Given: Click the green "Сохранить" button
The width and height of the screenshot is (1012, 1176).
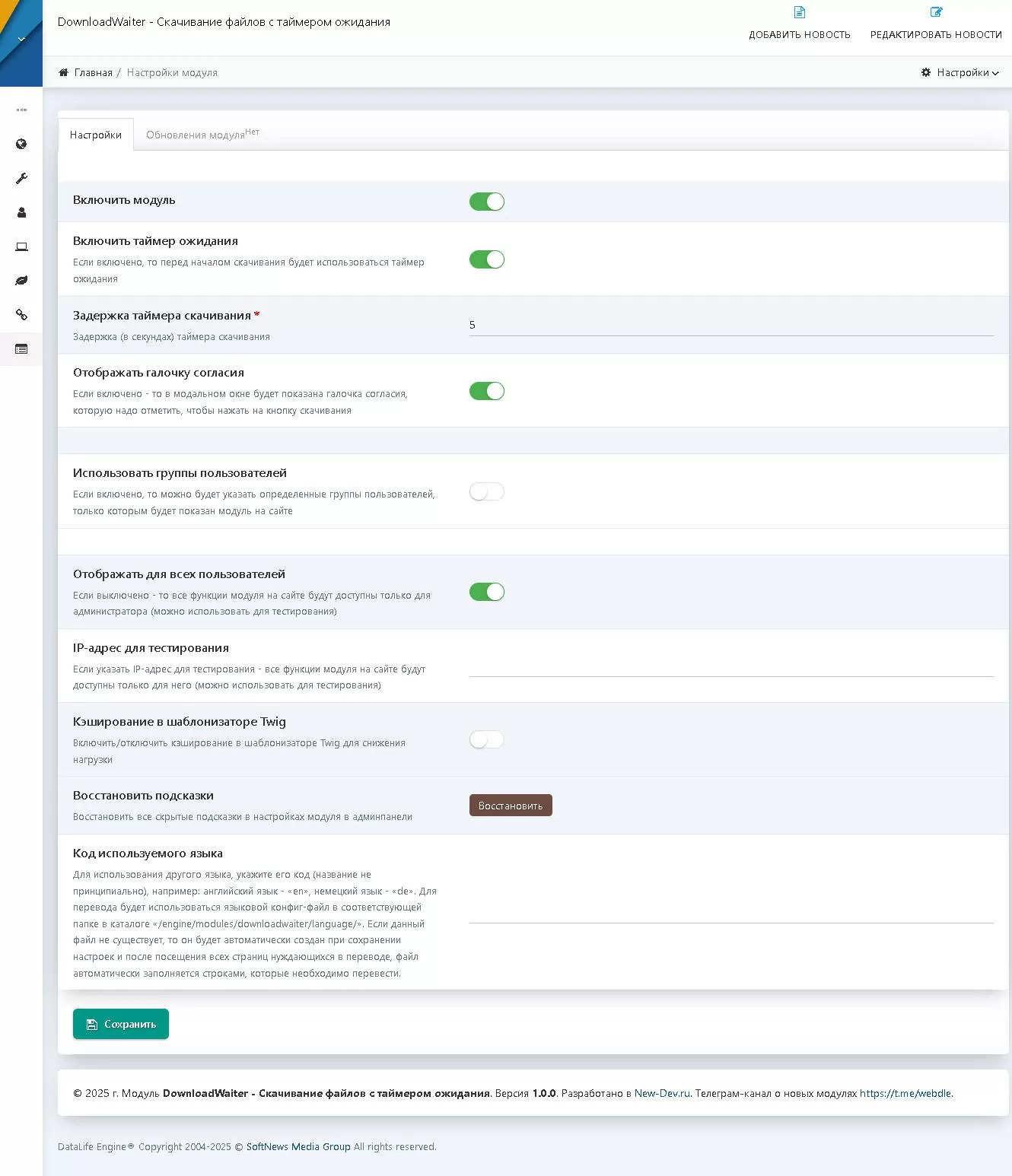Looking at the screenshot, I should 121,1024.
